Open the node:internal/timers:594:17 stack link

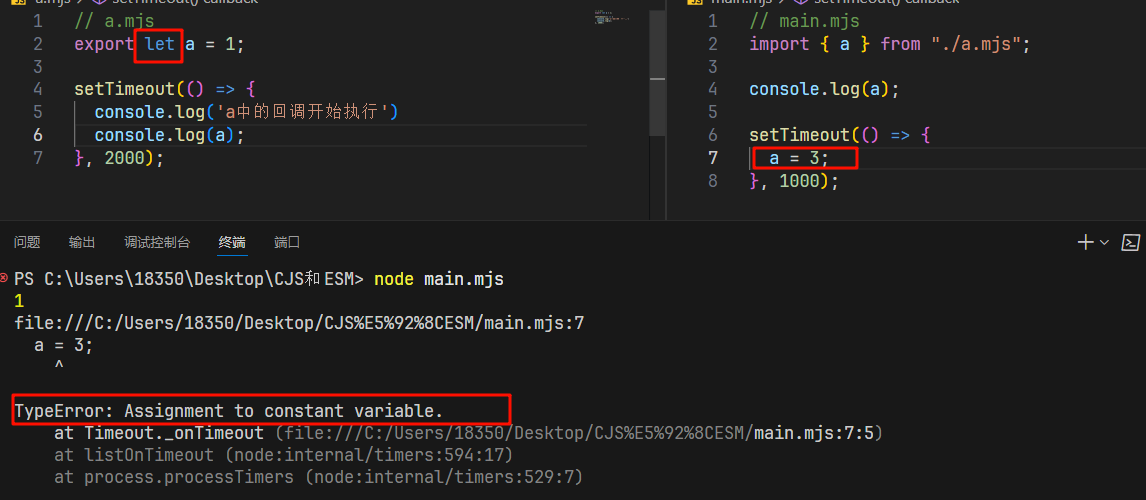point(371,455)
